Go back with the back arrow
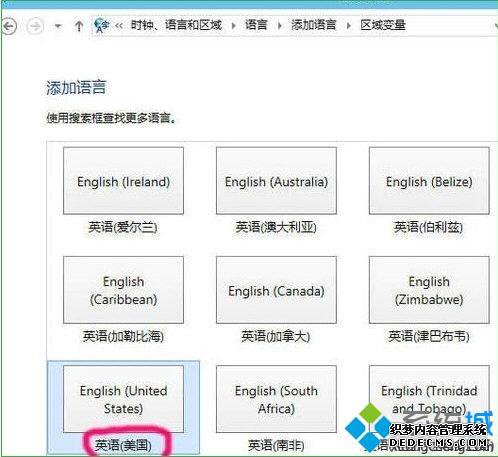This screenshot has height=457, width=498. (x=9, y=26)
